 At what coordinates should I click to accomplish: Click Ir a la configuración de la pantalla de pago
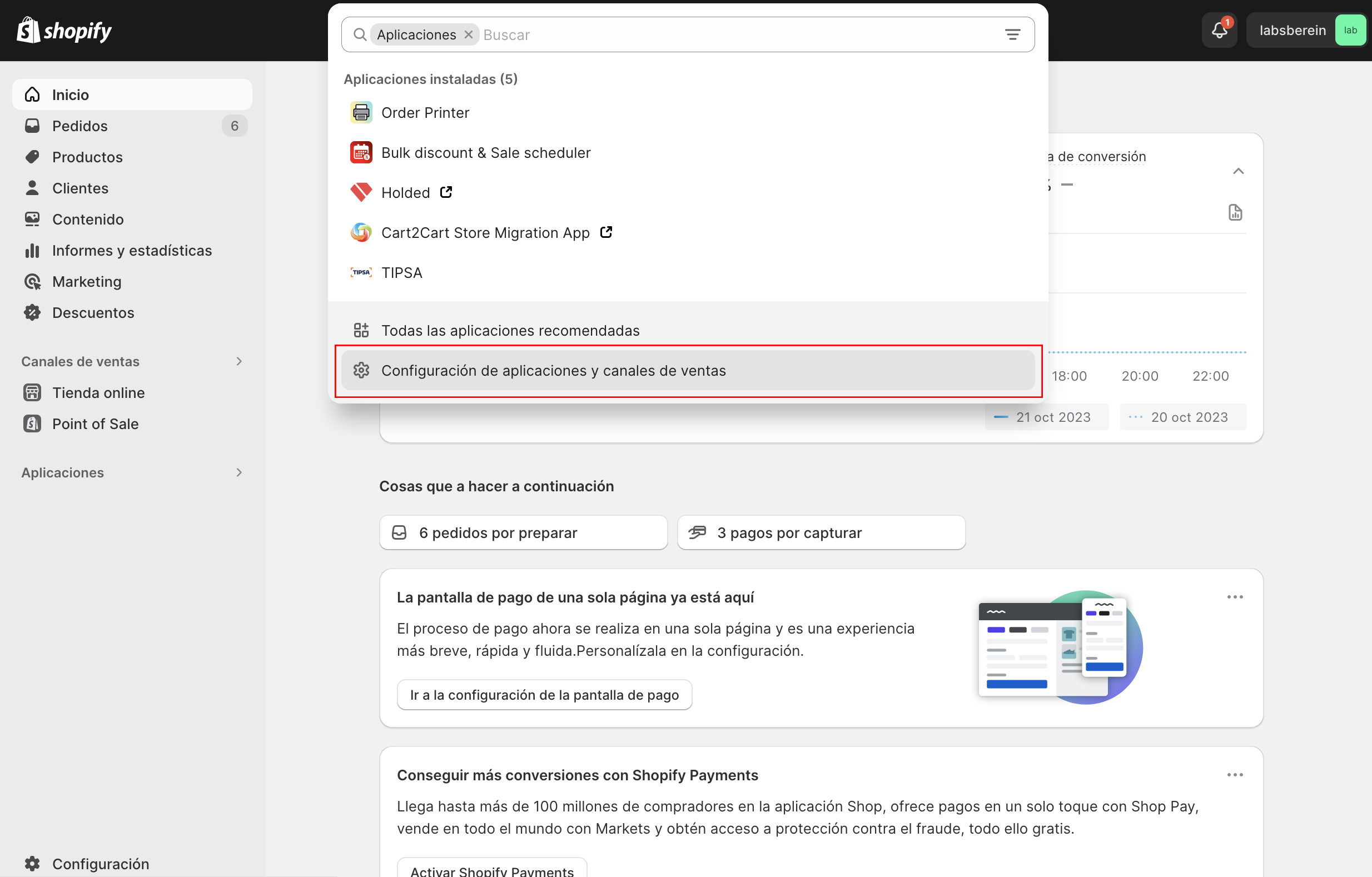coord(544,694)
